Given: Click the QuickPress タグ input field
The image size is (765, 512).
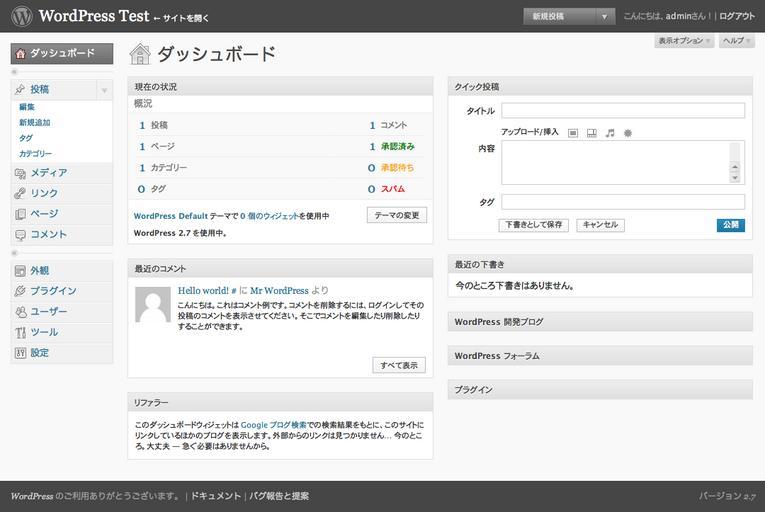Looking at the screenshot, I should [623, 202].
